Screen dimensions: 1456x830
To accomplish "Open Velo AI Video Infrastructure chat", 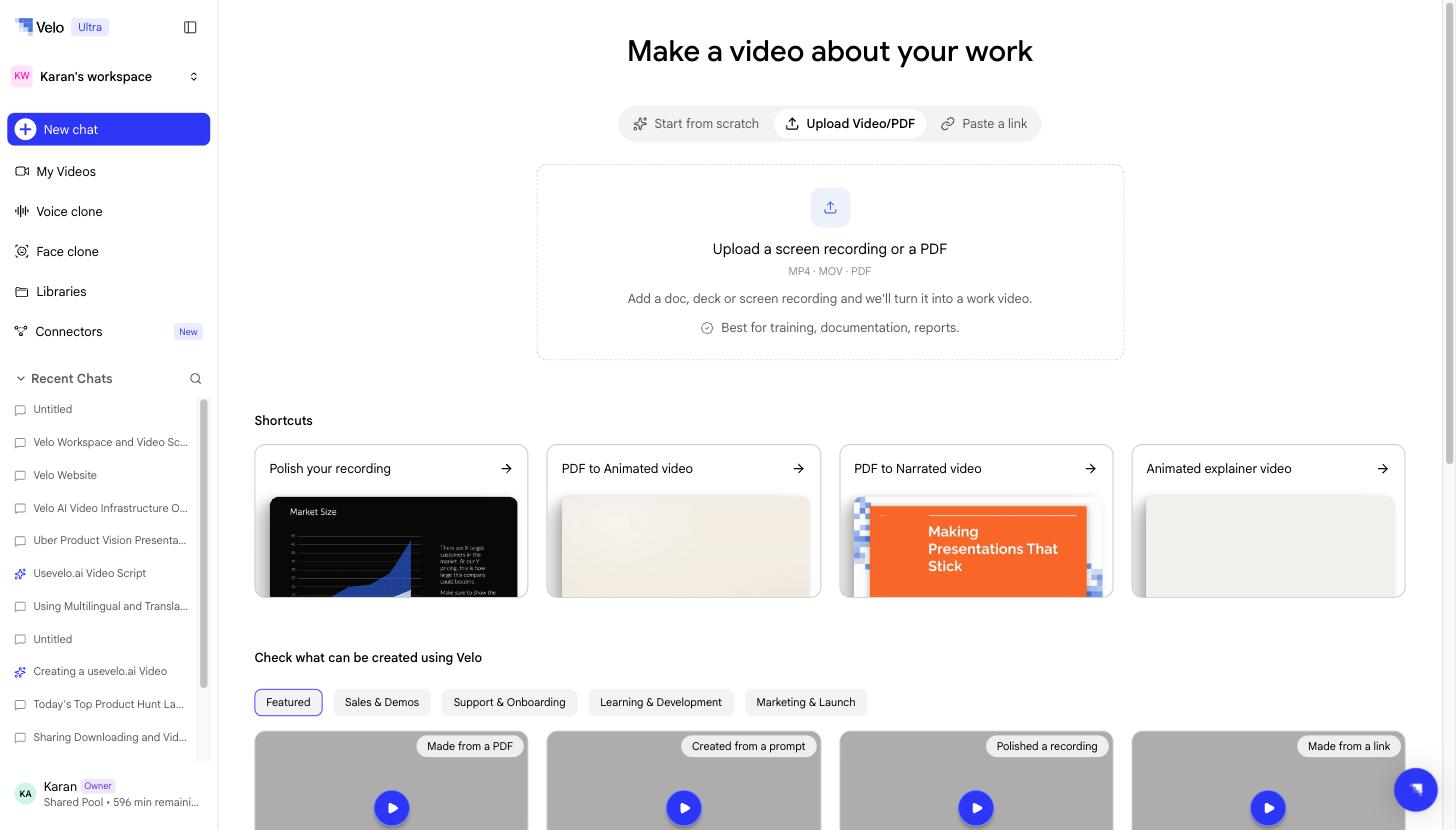I will click(x=101, y=508).
